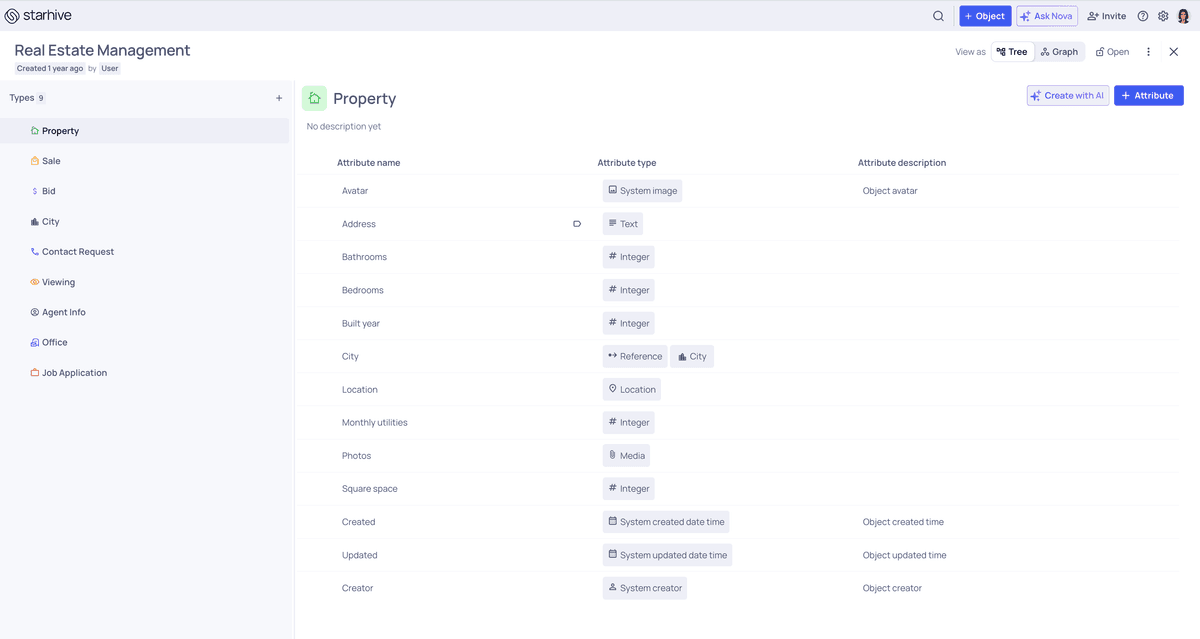This screenshot has height=639, width=1200.
Task: Click the help question-mark icon
Action: point(1142,16)
